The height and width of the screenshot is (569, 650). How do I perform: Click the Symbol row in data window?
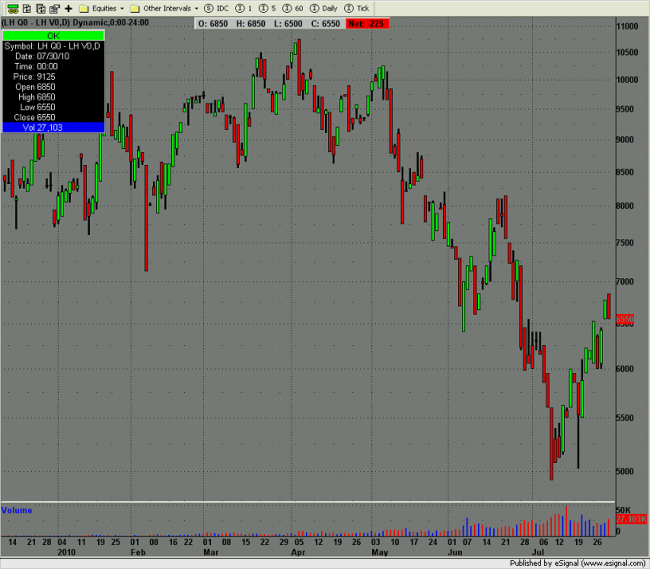53,46
